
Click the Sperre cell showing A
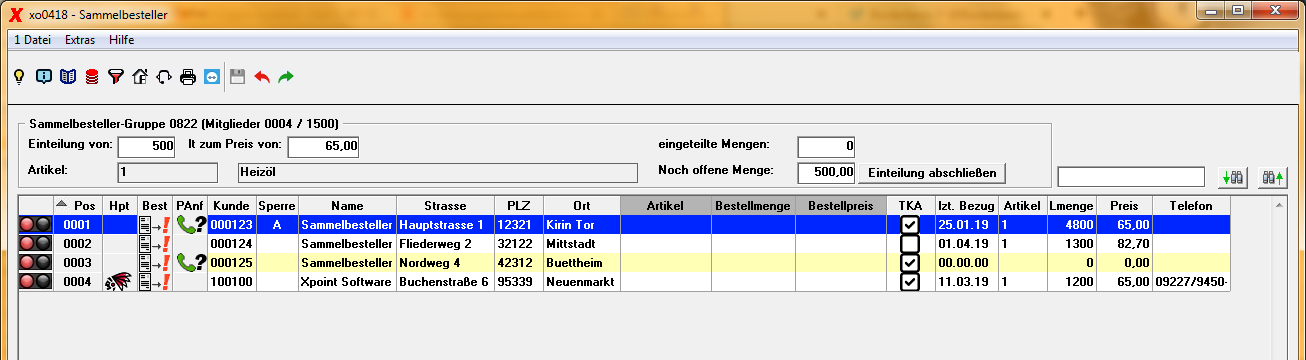(277, 225)
